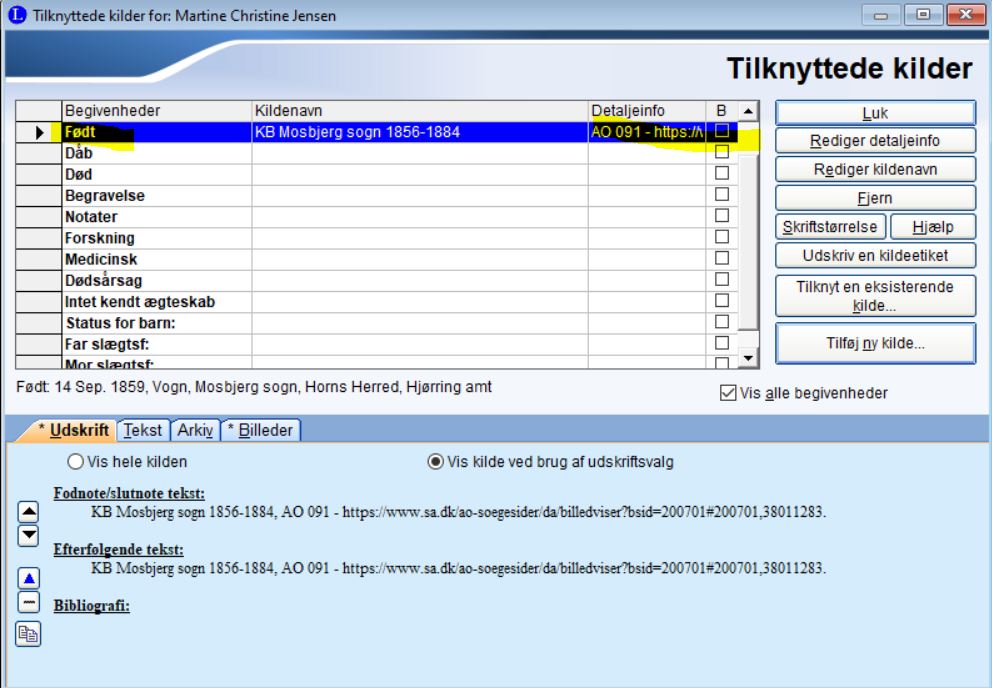The width and height of the screenshot is (992, 688).
Task: Click the Begivenheder column header
Action: [x=157, y=111]
